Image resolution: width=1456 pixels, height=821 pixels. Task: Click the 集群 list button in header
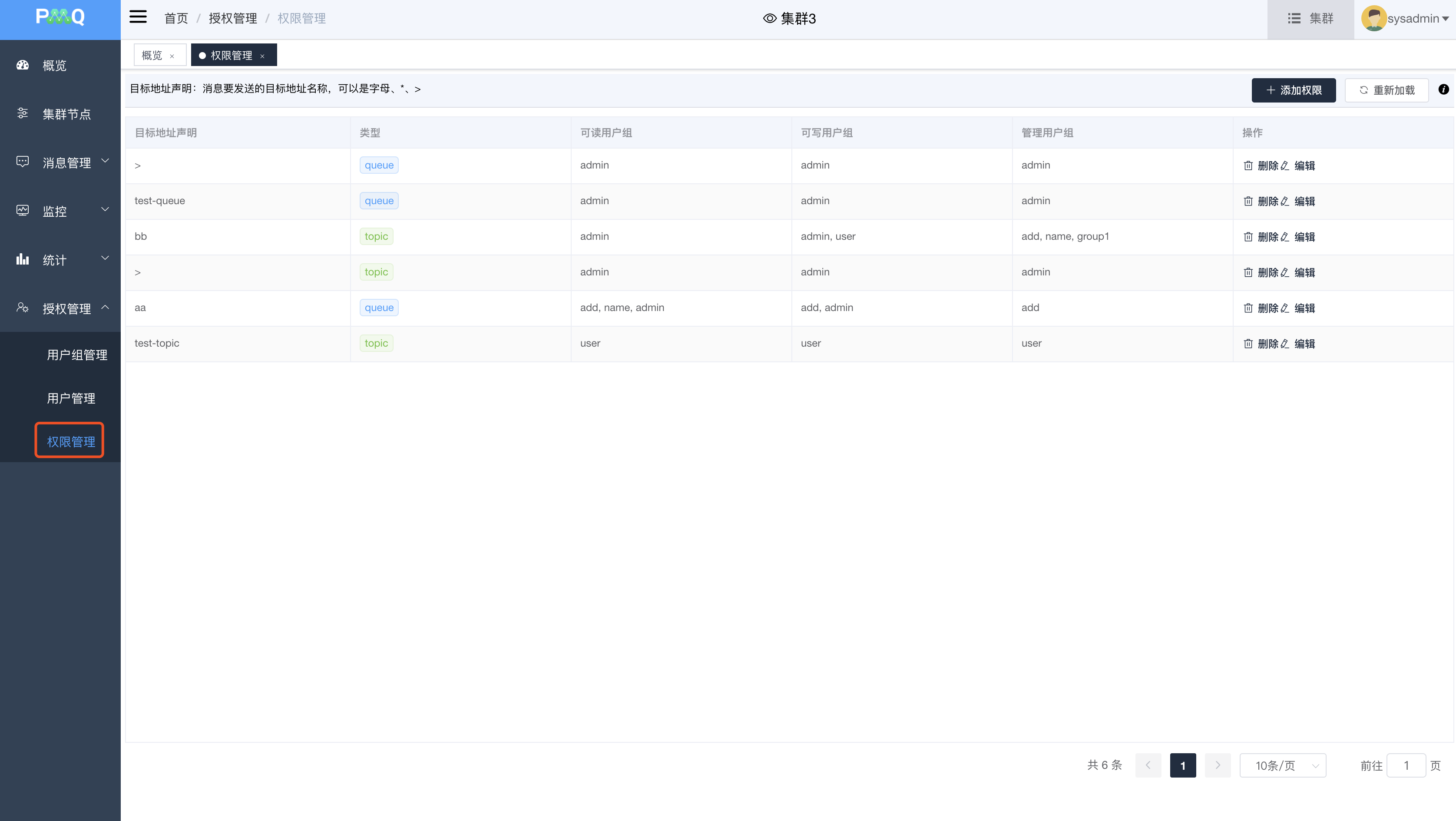1310,19
